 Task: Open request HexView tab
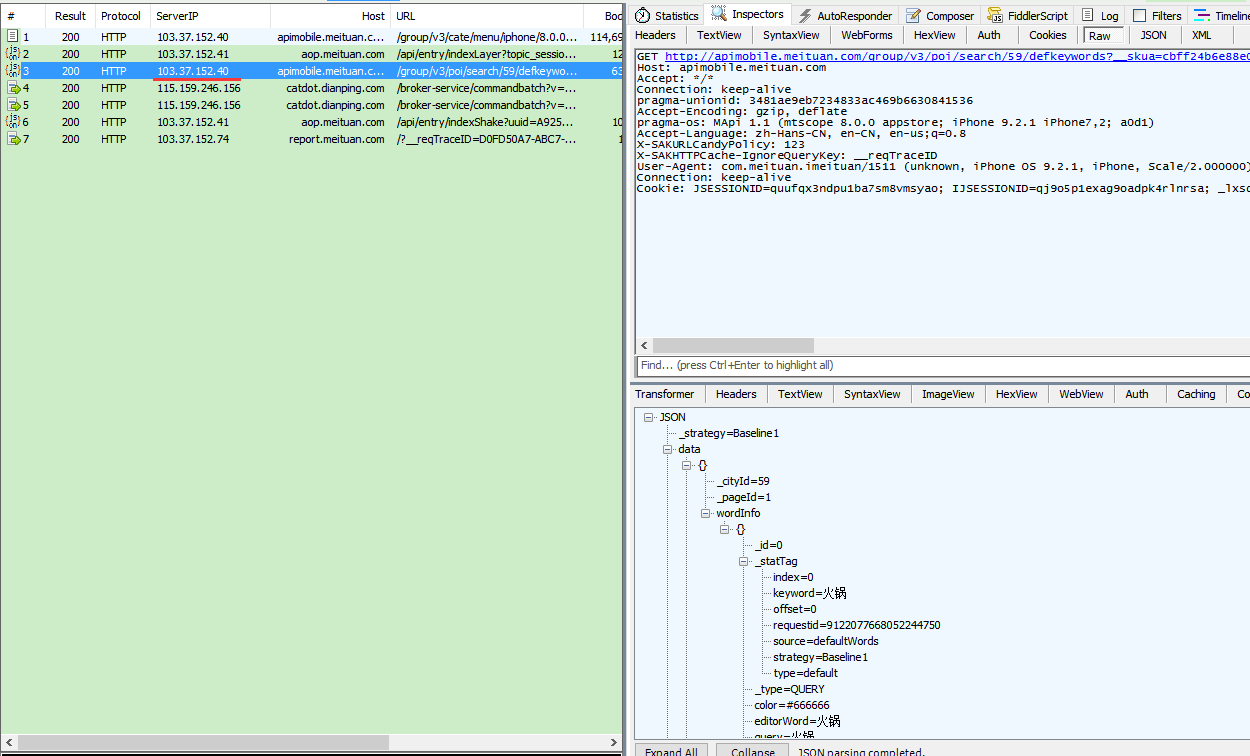tap(935, 35)
